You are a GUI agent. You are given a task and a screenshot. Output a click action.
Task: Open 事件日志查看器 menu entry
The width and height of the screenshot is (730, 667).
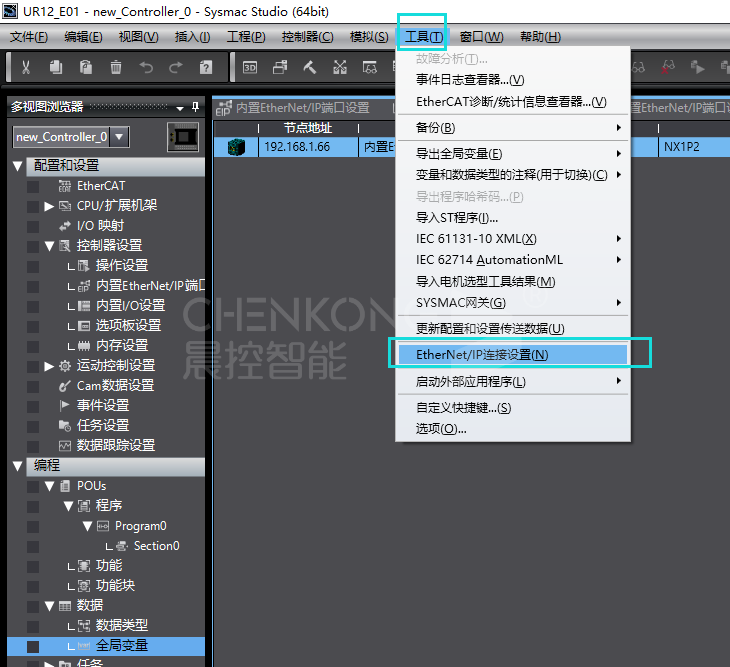point(469,80)
